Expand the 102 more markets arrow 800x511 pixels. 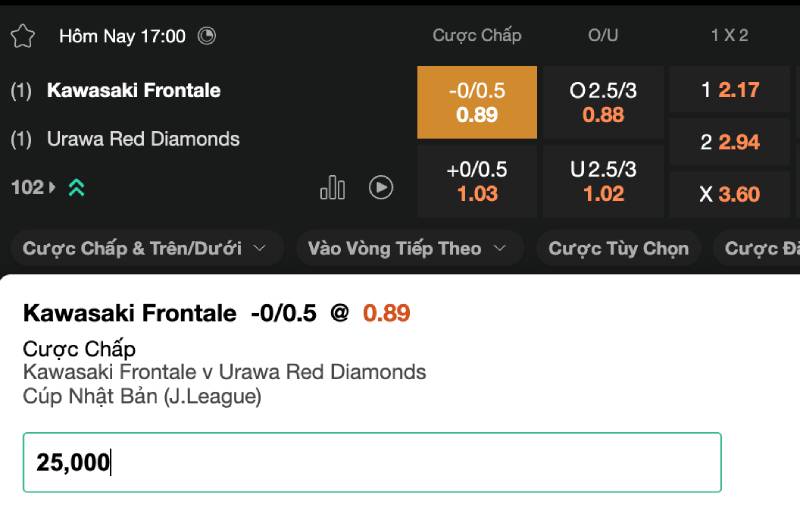click(52, 187)
